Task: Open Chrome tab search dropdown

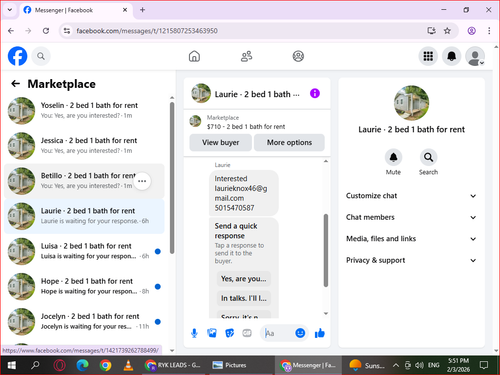Action: point(10,10)
